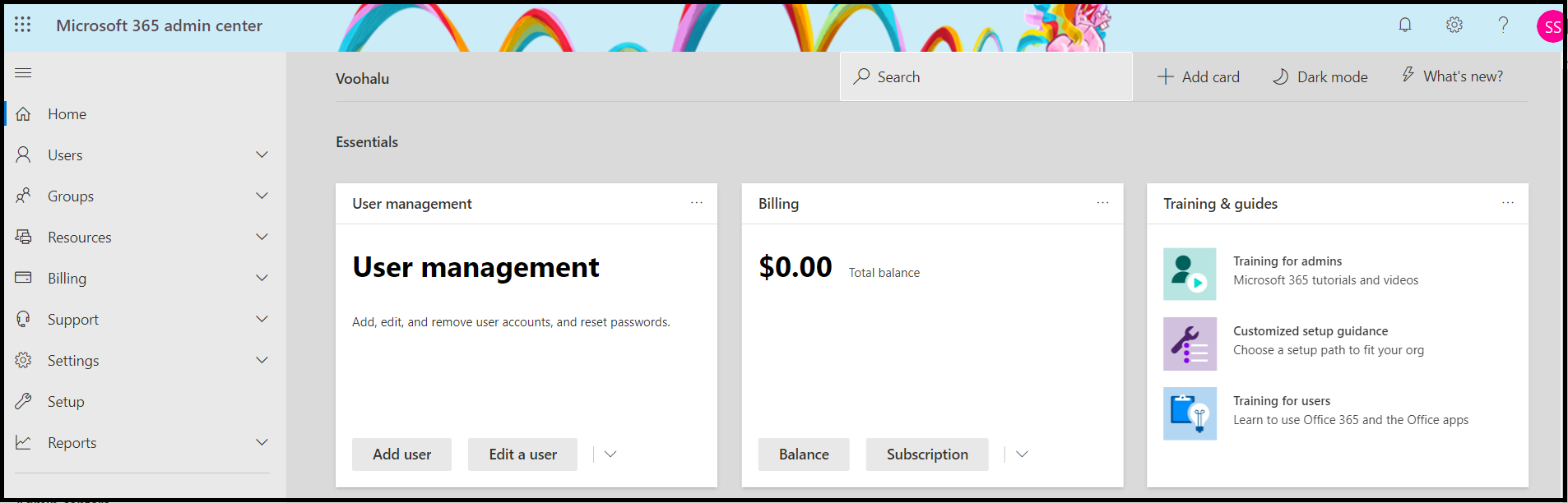Expand the Support menu chevron
The image size is (1568, 503).
(x=262, y=319)
